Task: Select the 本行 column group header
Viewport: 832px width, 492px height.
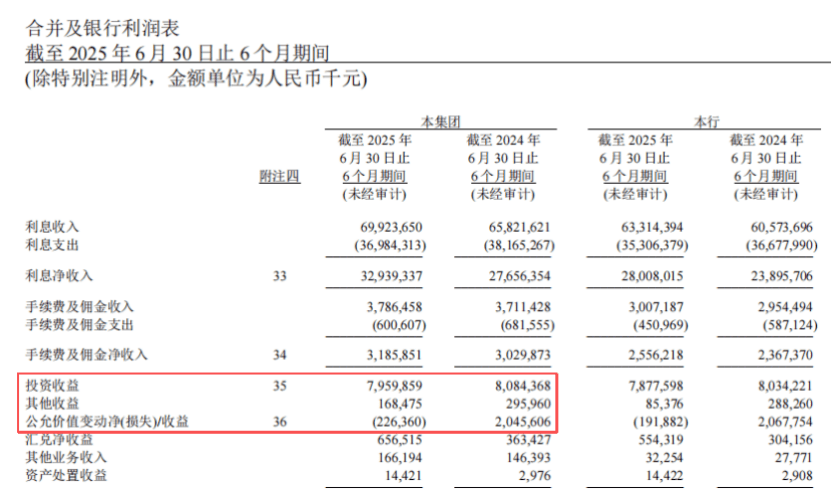Action: click(706, 122)
